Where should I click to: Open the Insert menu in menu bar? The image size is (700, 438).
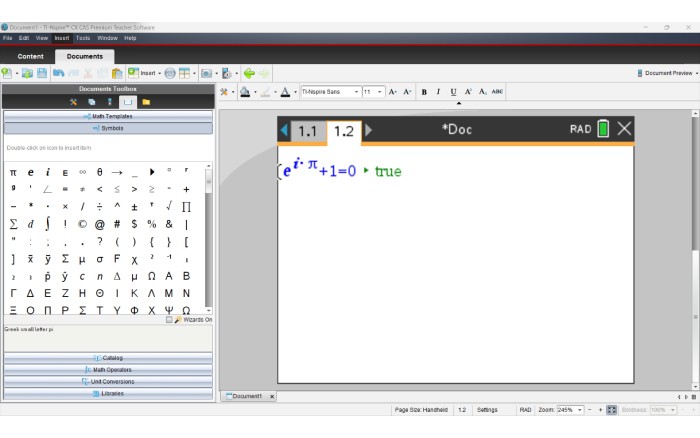[62, 38]
